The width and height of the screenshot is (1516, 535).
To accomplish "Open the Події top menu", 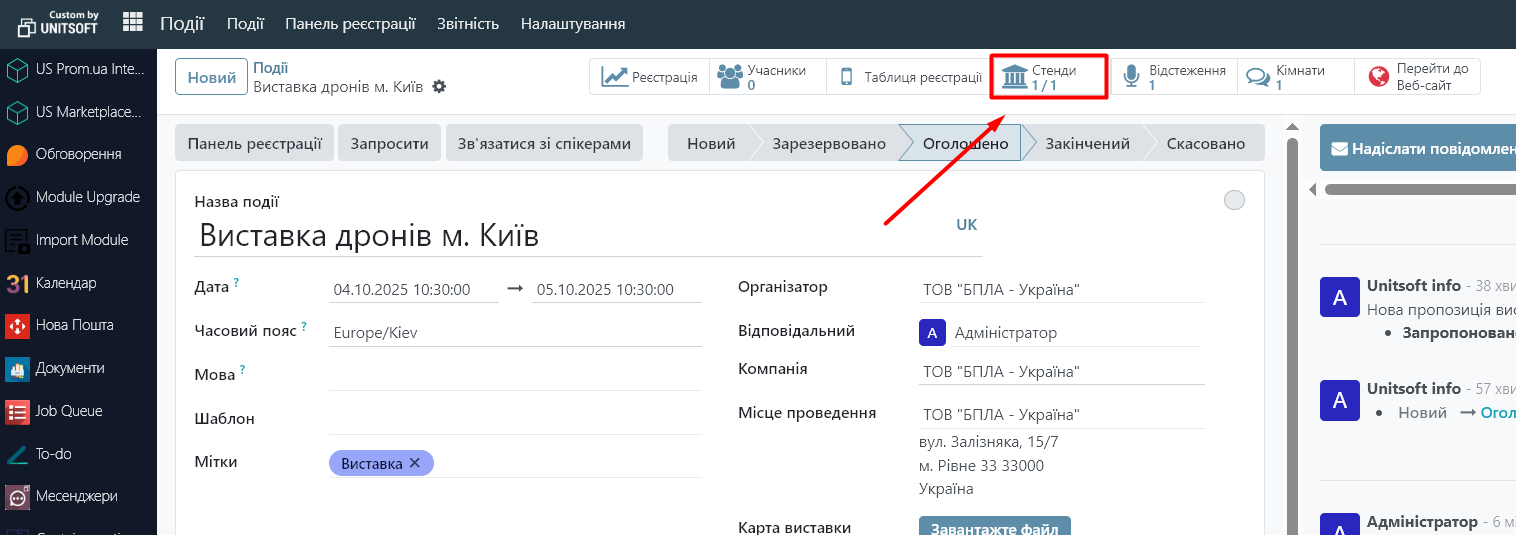I will pyautogui.click(x=245, y=23).
